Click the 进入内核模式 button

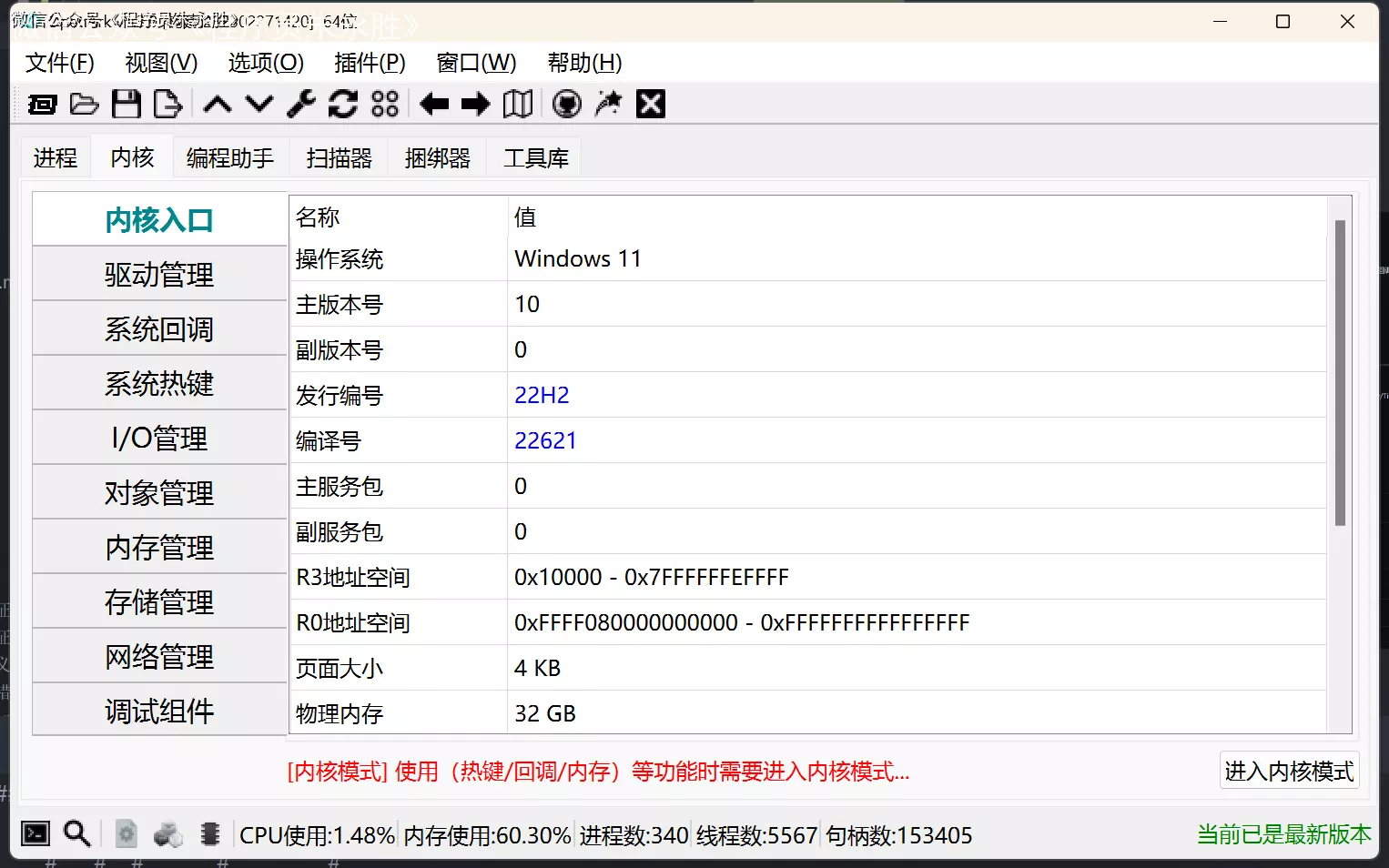[1288, 772]
